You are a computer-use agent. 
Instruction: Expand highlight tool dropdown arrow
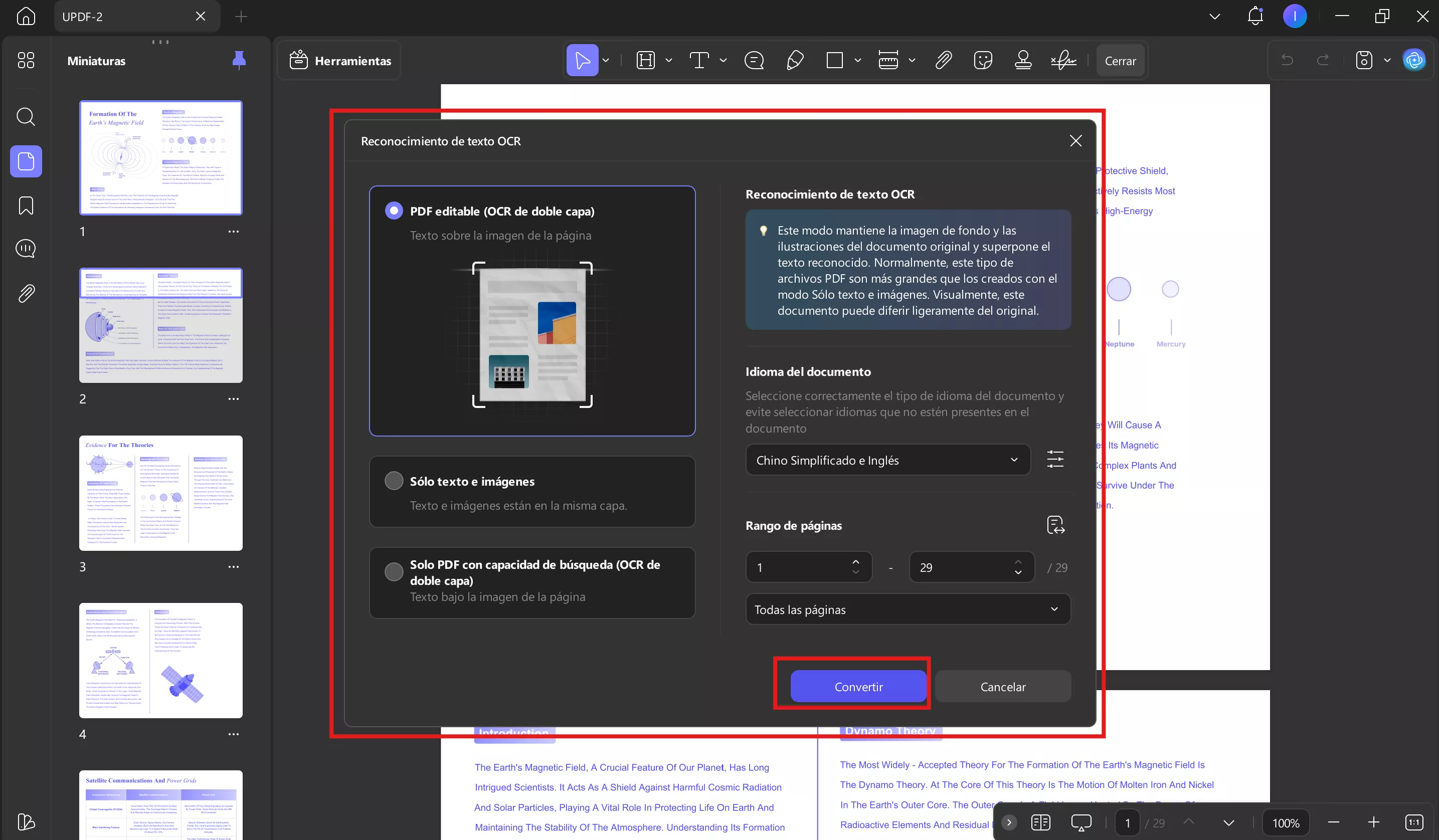coord(669,60)
